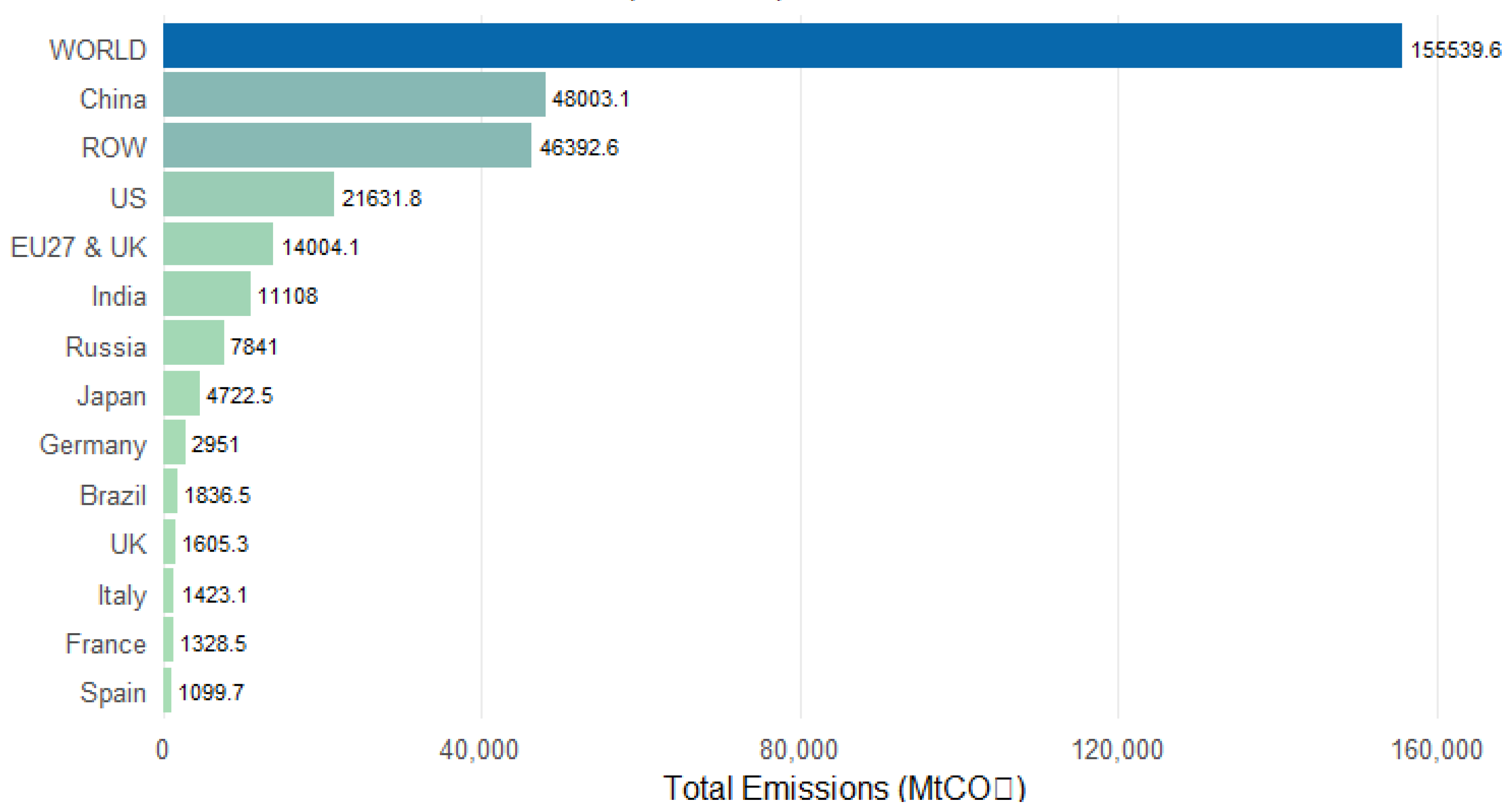
Task: Click the UK axis label
Action: click(x=128, y=544)
